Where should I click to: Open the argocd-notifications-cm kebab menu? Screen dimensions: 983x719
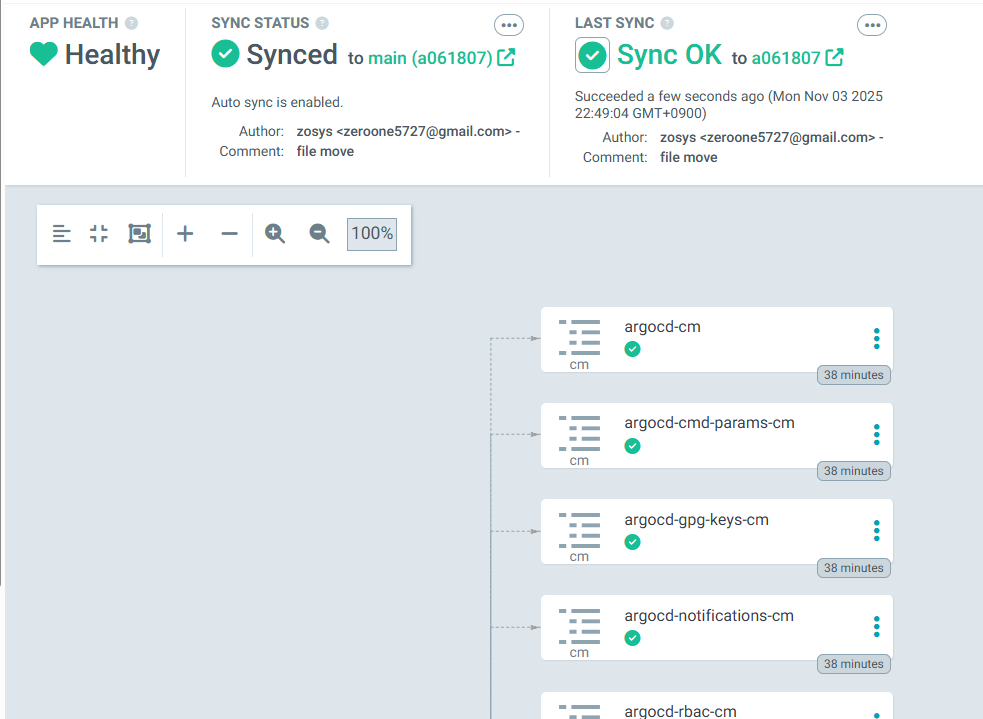point(876,627)
